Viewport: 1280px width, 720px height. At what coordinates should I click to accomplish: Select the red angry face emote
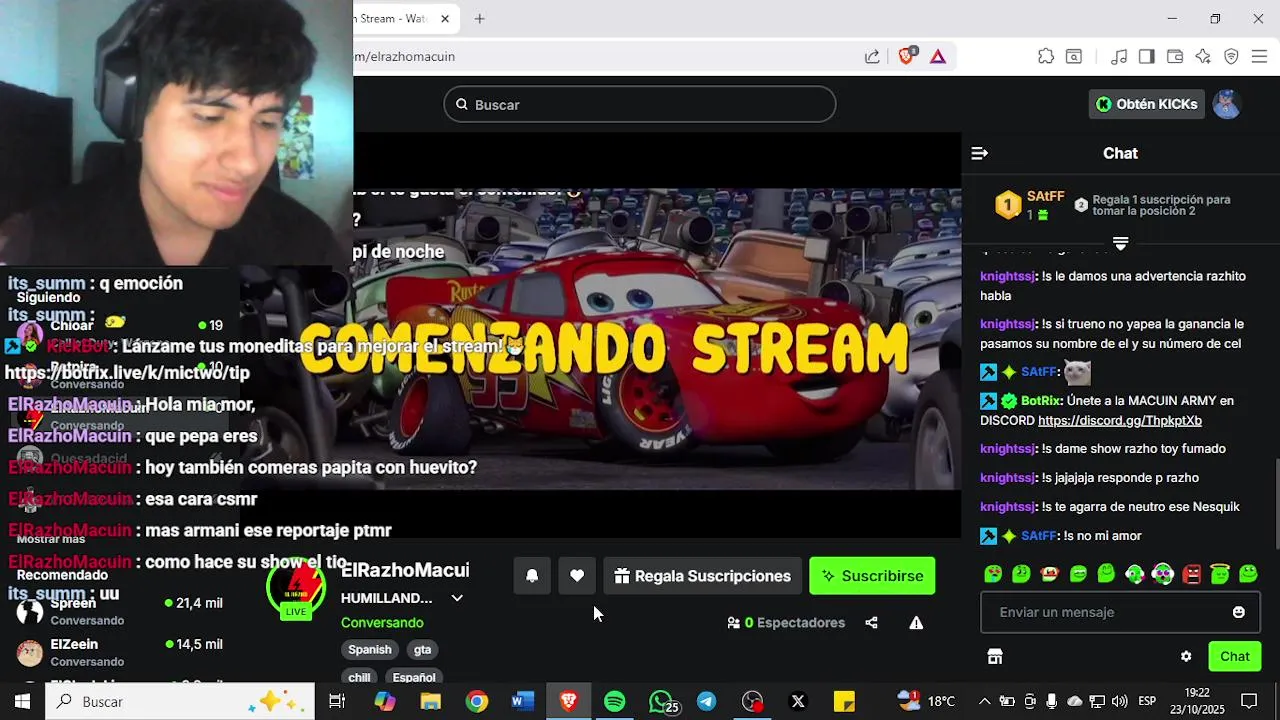coord(1191,574)
